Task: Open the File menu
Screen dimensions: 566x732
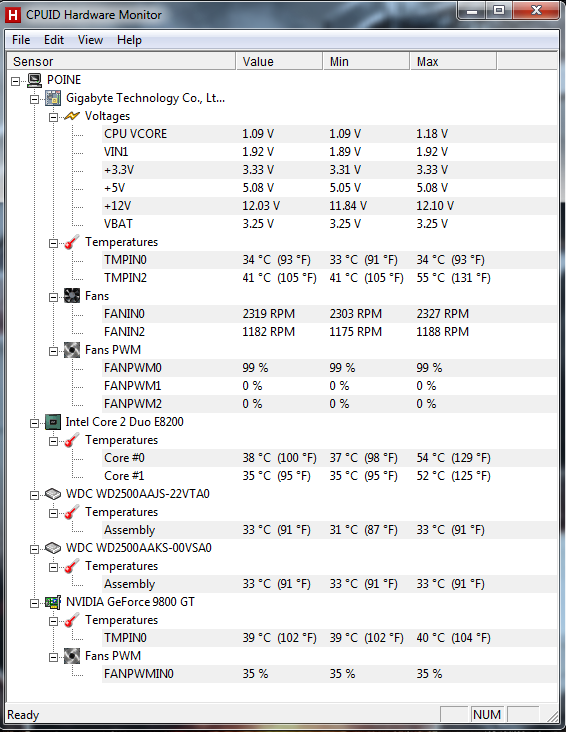Action: click(21, 40)
